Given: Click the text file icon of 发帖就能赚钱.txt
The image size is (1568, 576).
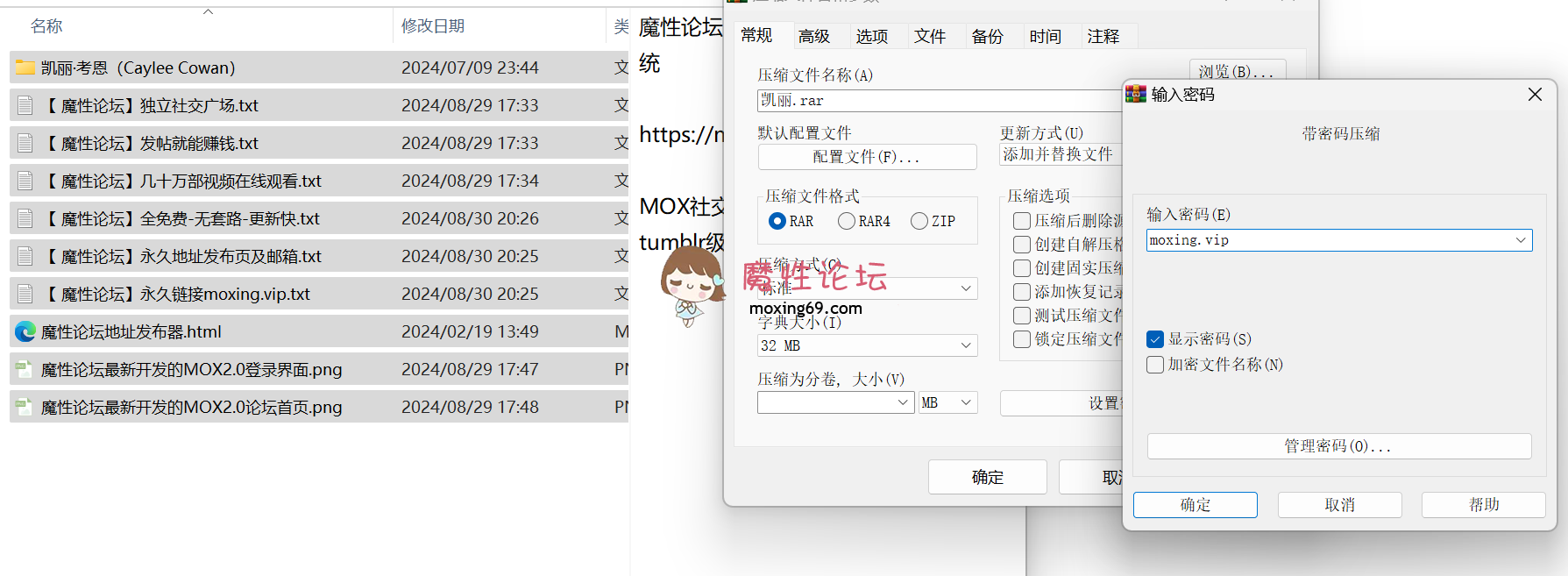Looking at the screenshot, I should (25, 143).
